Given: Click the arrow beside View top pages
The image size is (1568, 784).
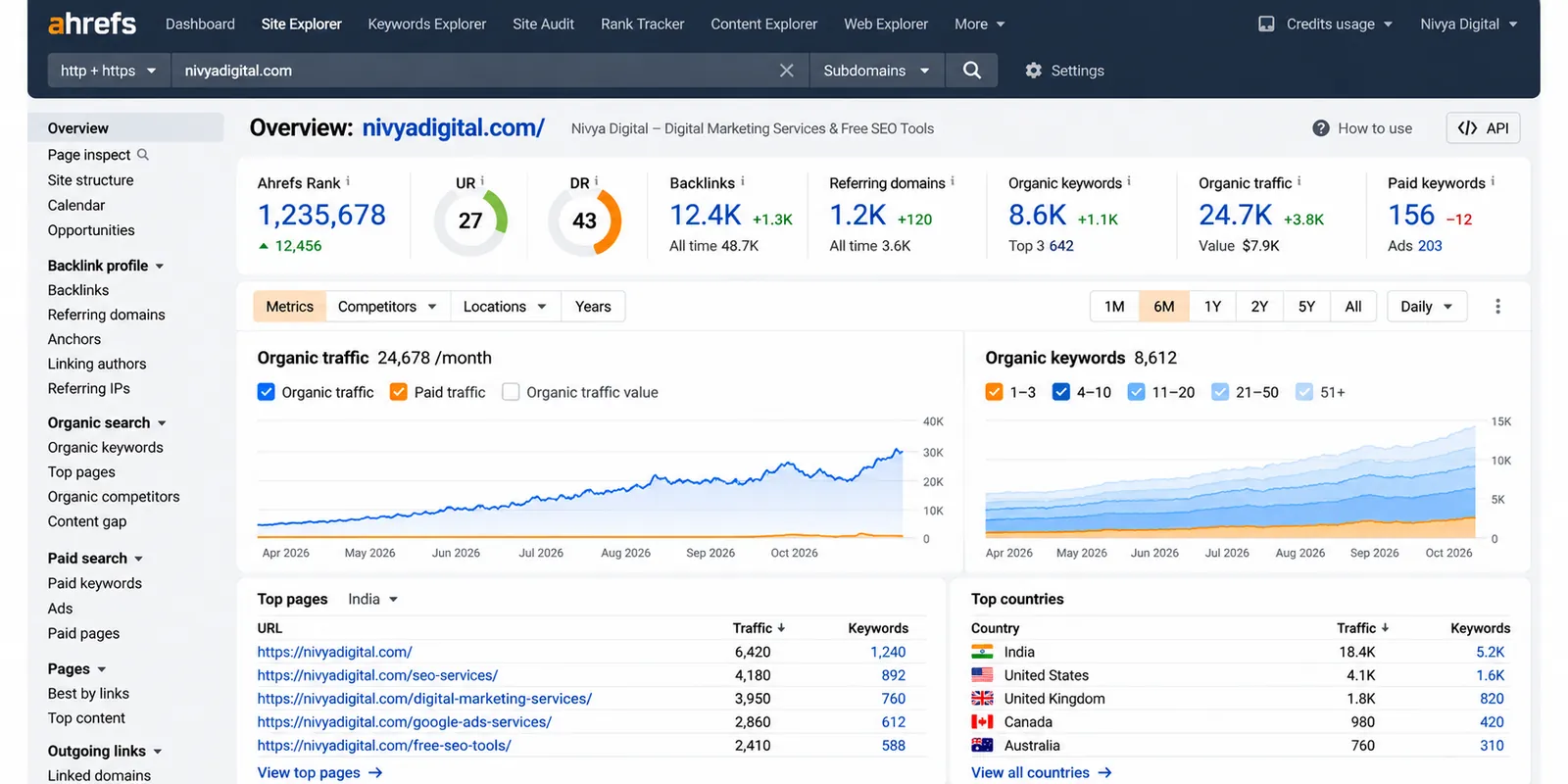Looking at the screenshot, I should 375,773.
